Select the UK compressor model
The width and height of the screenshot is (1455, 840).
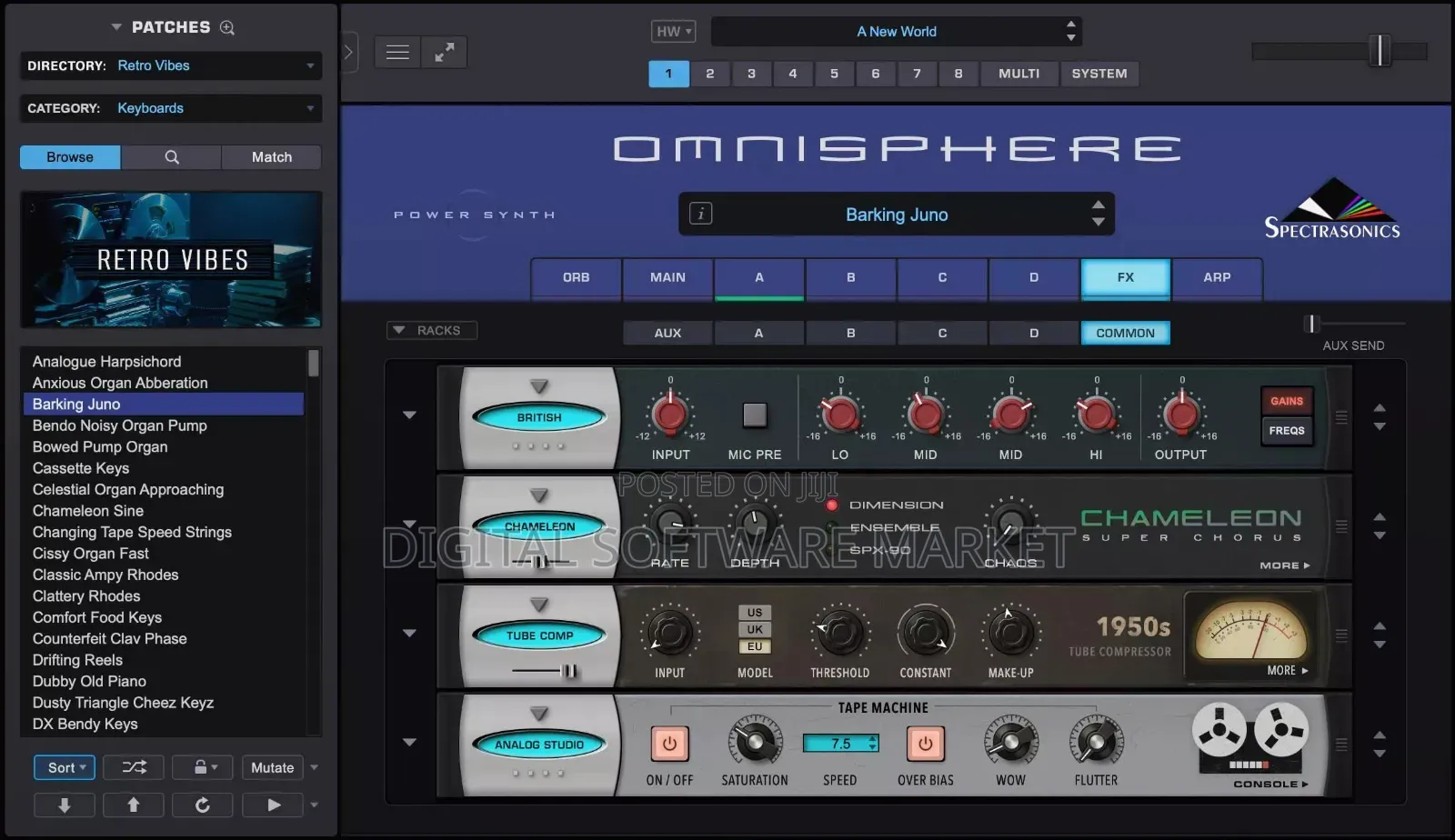pos(755,629)
